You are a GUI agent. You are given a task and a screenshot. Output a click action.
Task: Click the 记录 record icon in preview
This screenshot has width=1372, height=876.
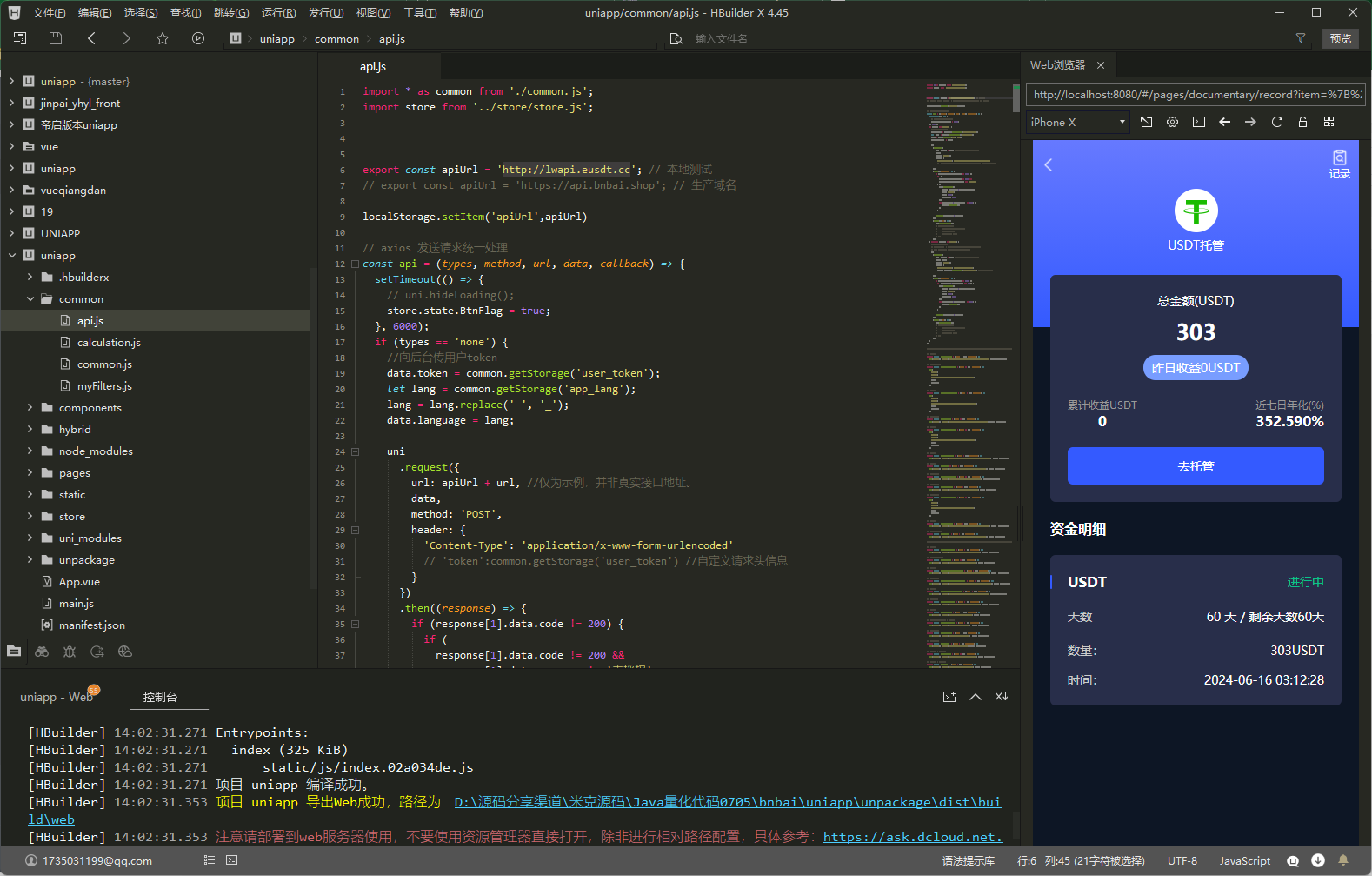[x=1340, y=164]
